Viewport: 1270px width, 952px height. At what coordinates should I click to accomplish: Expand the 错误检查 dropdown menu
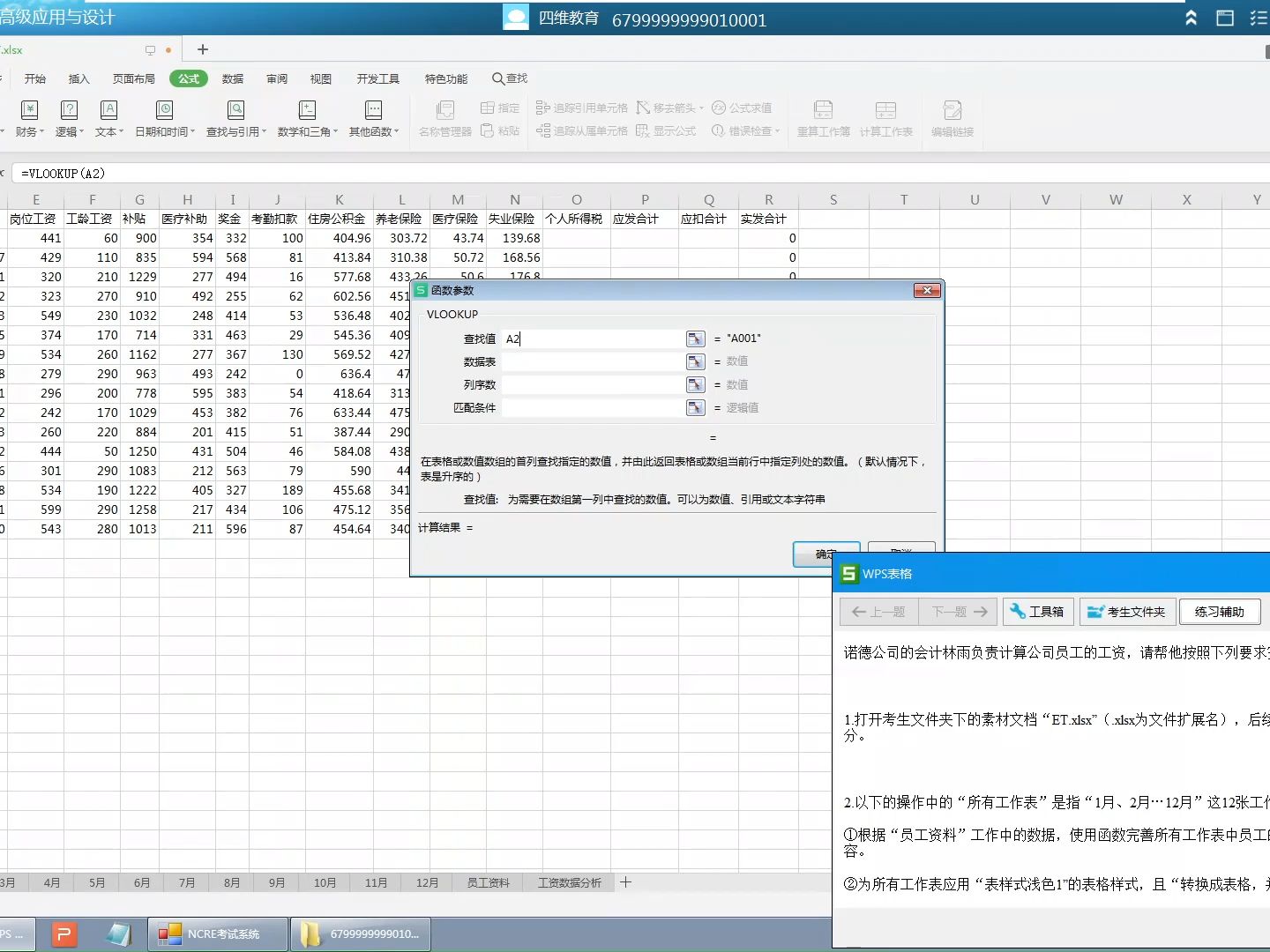click(776, 130)
